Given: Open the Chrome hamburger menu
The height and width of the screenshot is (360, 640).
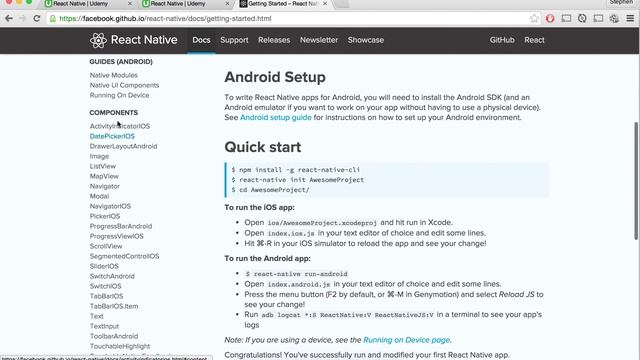Looking at the screenshot, I should point(630,18).
